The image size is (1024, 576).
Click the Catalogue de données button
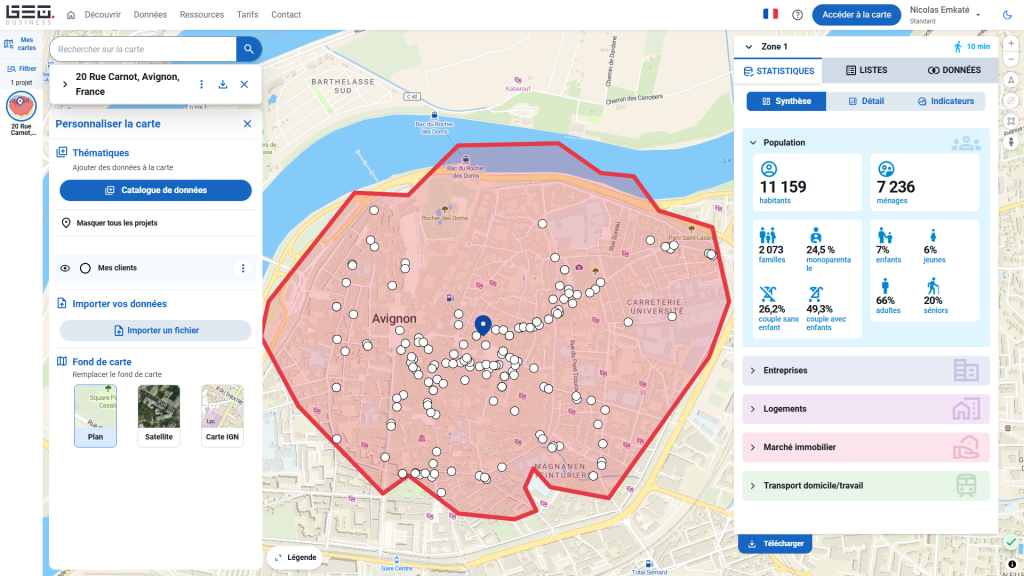(x=155, y=190)
